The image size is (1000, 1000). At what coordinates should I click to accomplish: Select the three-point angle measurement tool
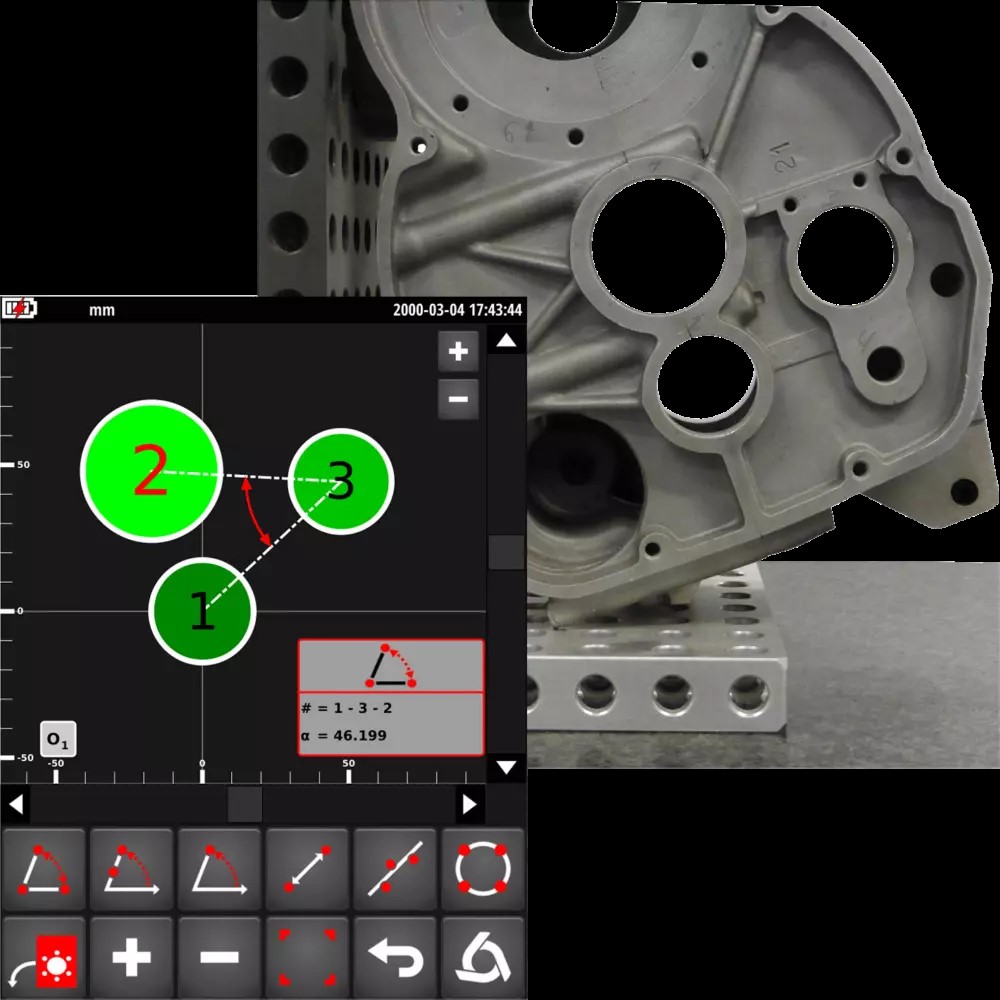(x=43, y=869)
